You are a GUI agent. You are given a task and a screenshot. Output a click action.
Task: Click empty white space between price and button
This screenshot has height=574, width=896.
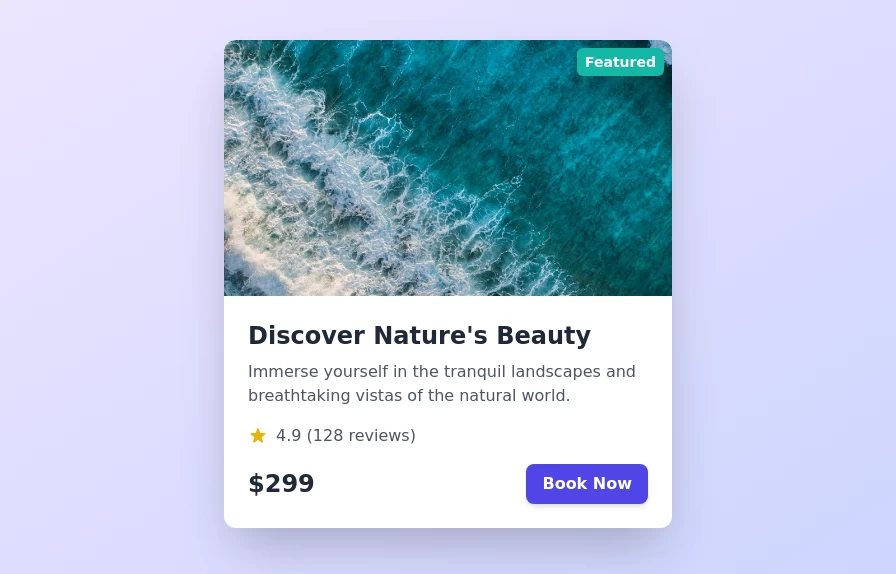pyautogui.click(x=420, y=484)
